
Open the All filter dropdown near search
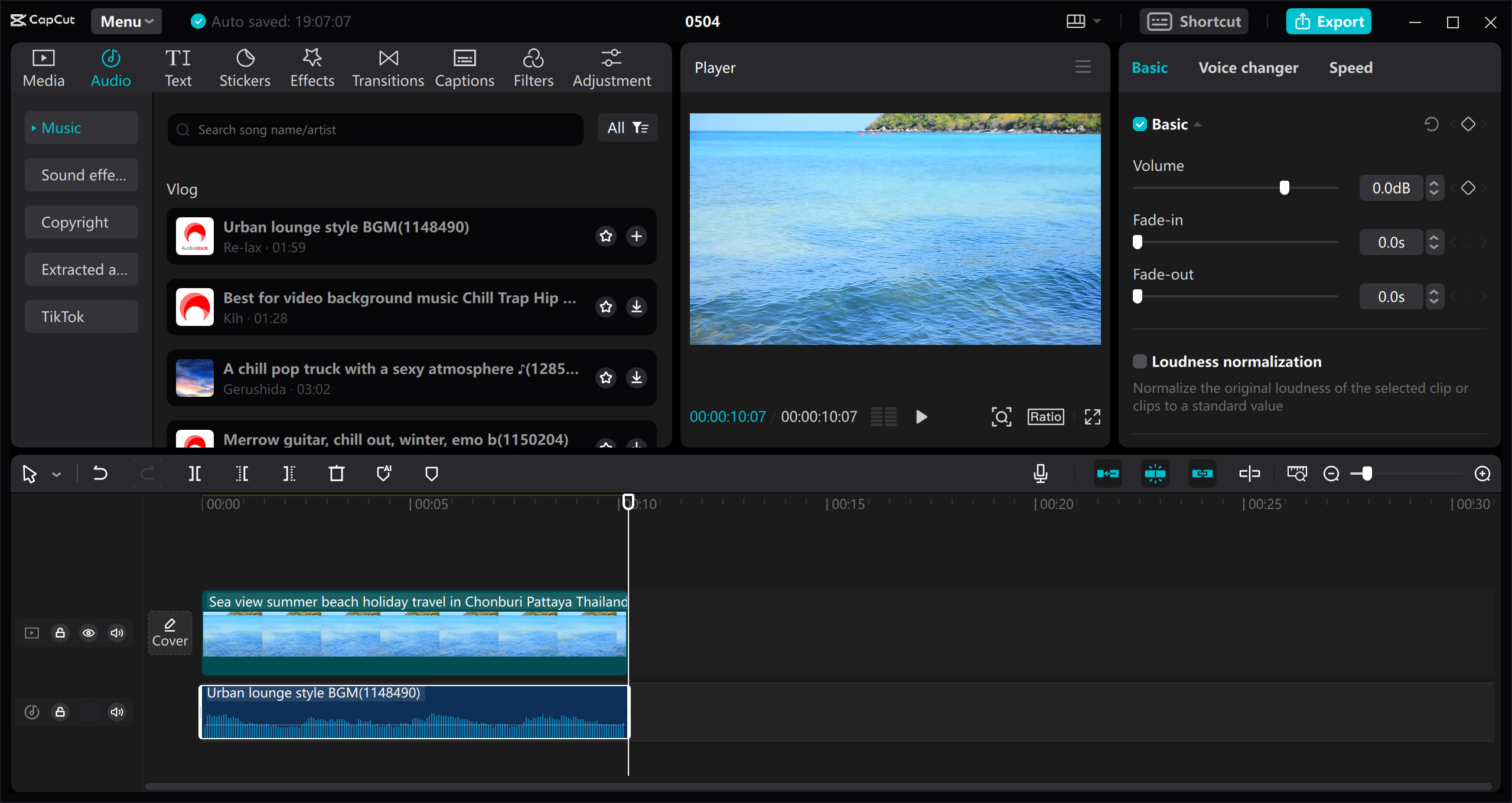click(x=627, y=128)
